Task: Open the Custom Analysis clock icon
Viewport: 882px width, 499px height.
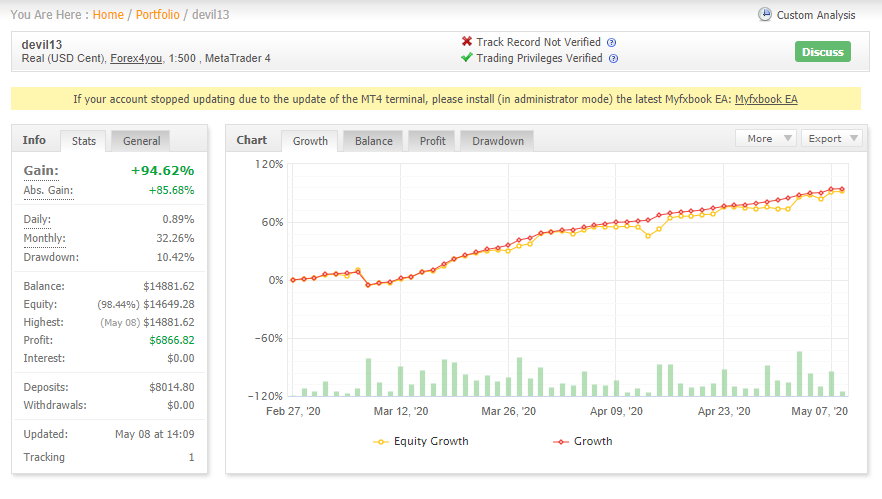Action: (764, 15)
